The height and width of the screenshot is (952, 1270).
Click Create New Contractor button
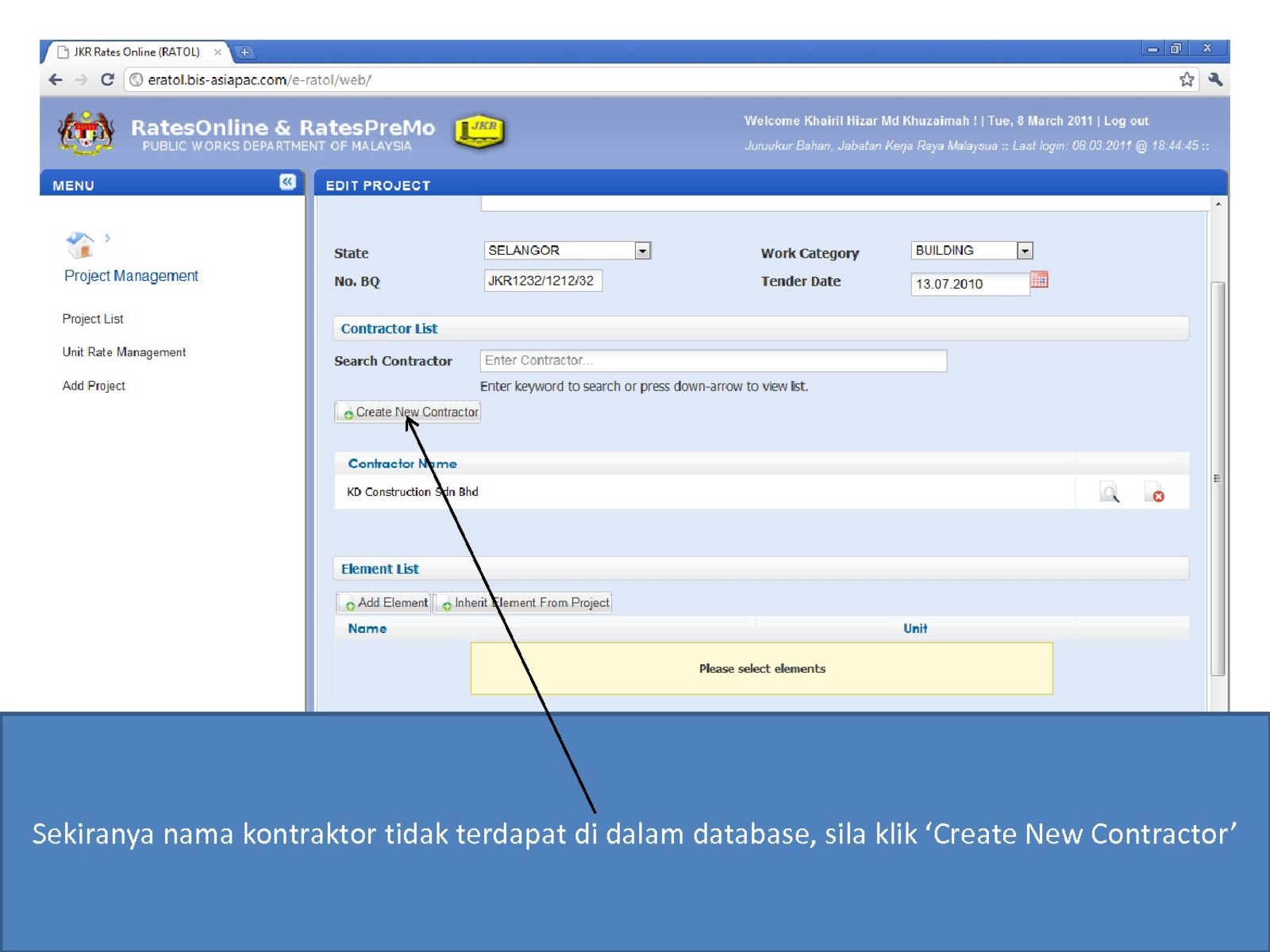408,413
